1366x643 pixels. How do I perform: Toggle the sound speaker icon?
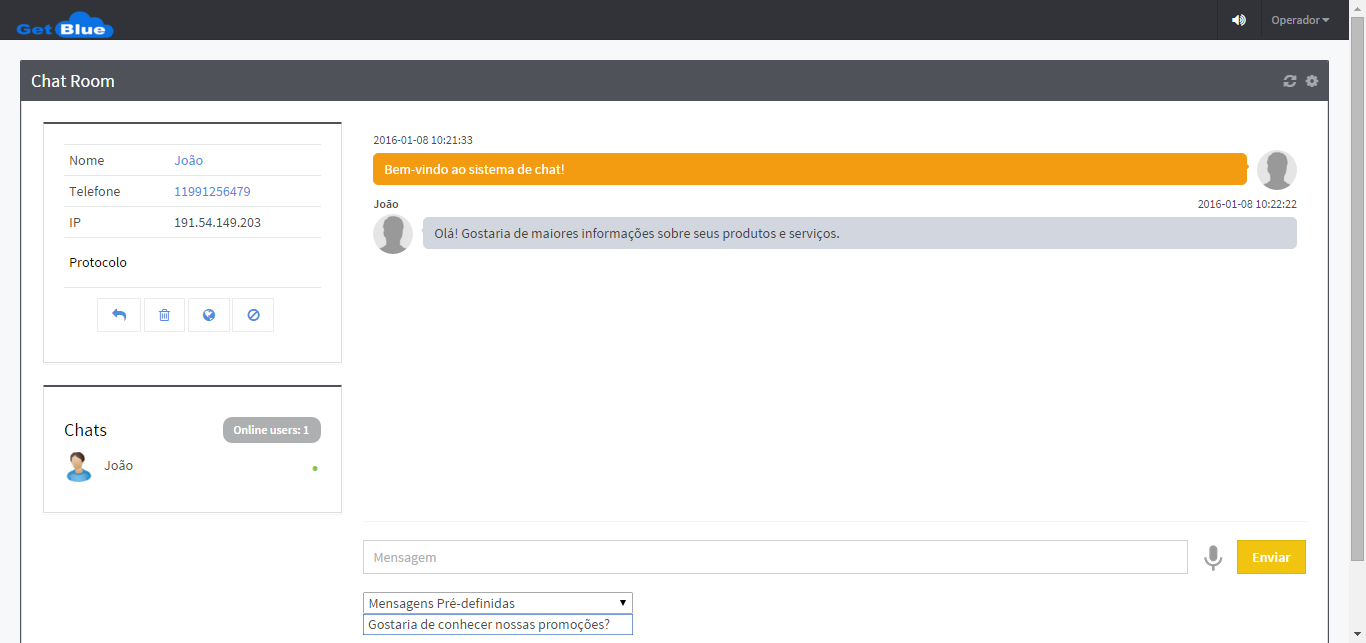(x=1239, y=20)
